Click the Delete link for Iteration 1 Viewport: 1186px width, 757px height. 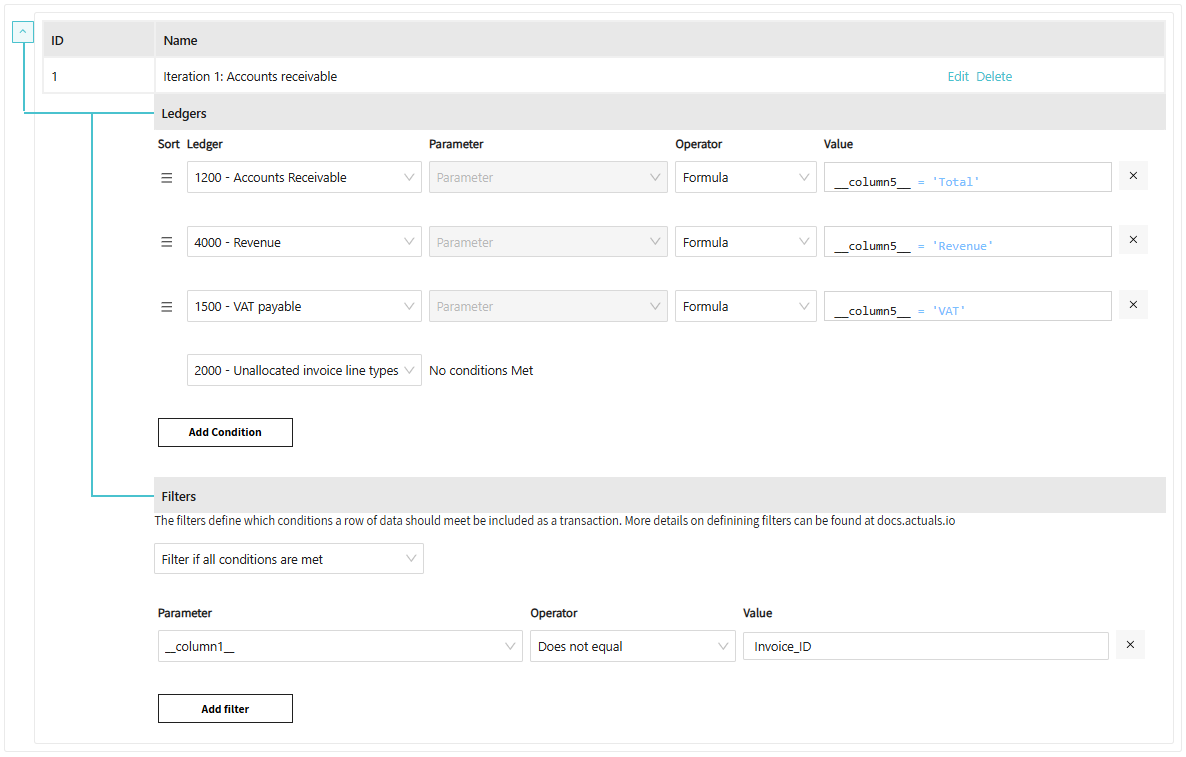[994, 77]
